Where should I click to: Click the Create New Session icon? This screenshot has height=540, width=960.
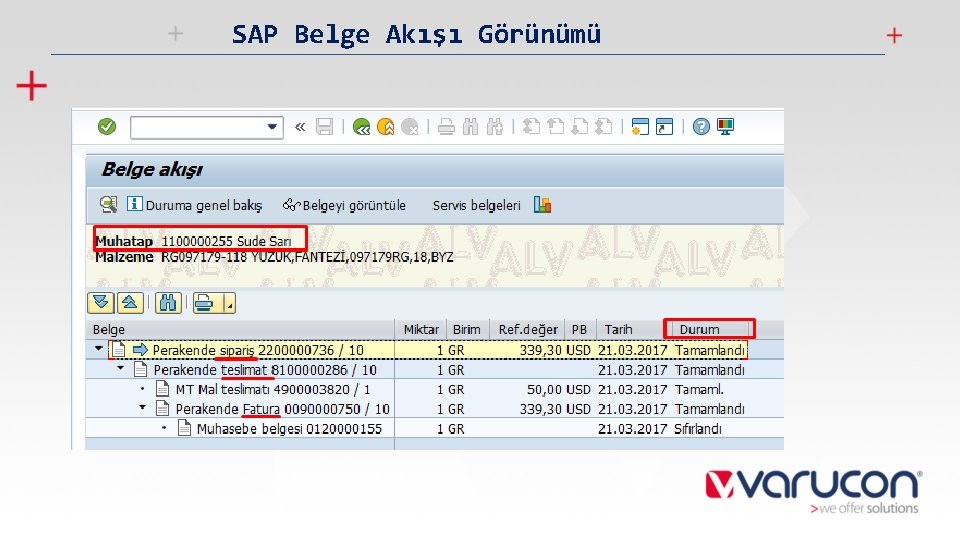tap(640, 127)
